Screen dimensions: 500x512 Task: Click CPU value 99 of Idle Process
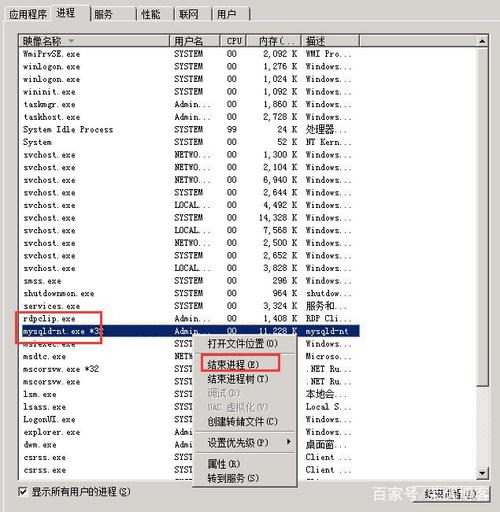(x=232, y=129)
